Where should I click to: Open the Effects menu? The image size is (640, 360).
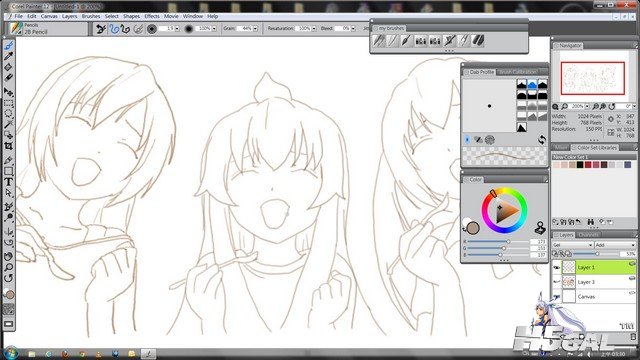click(151, 16)
